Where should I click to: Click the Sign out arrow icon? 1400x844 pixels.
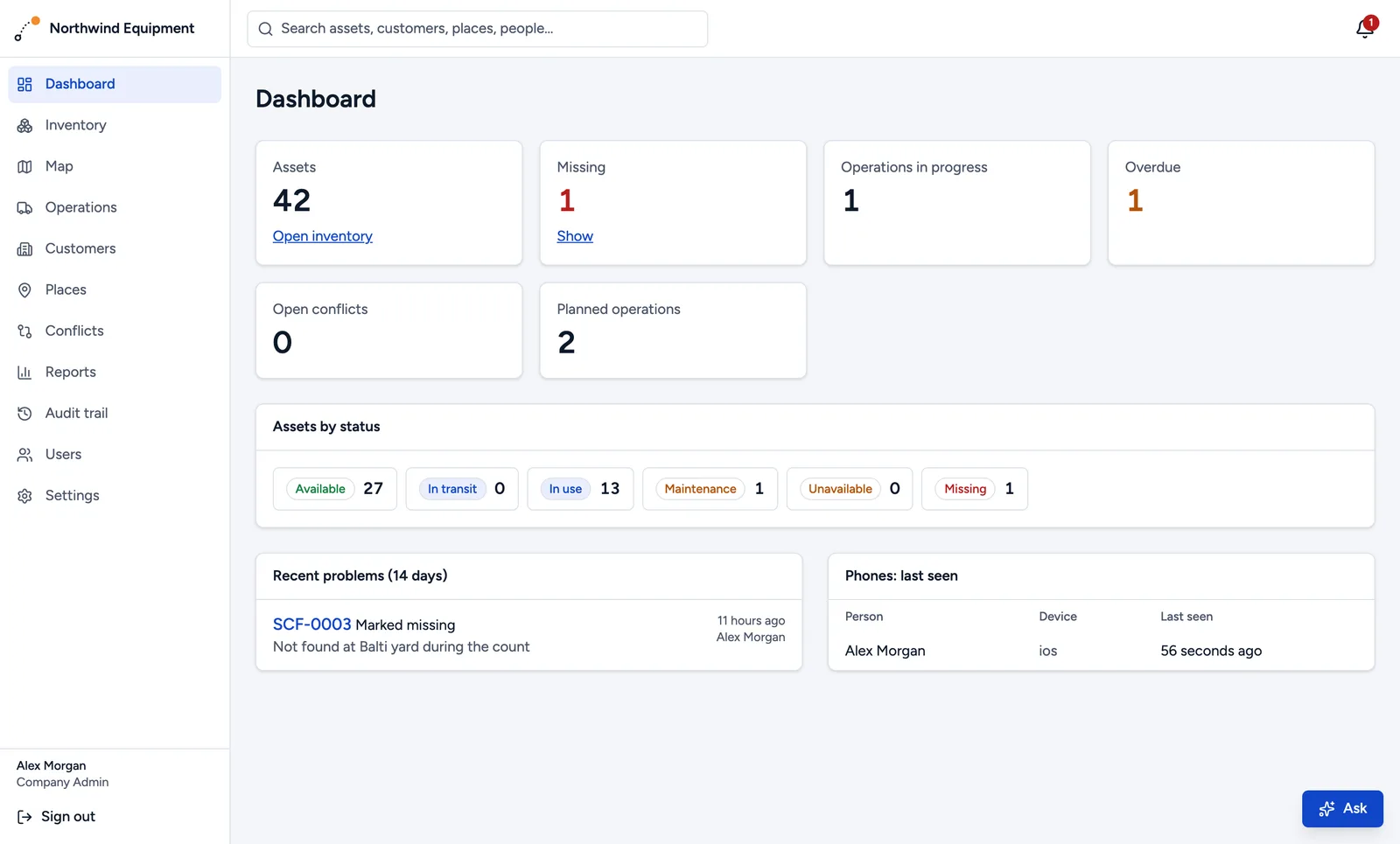[24, 817]
